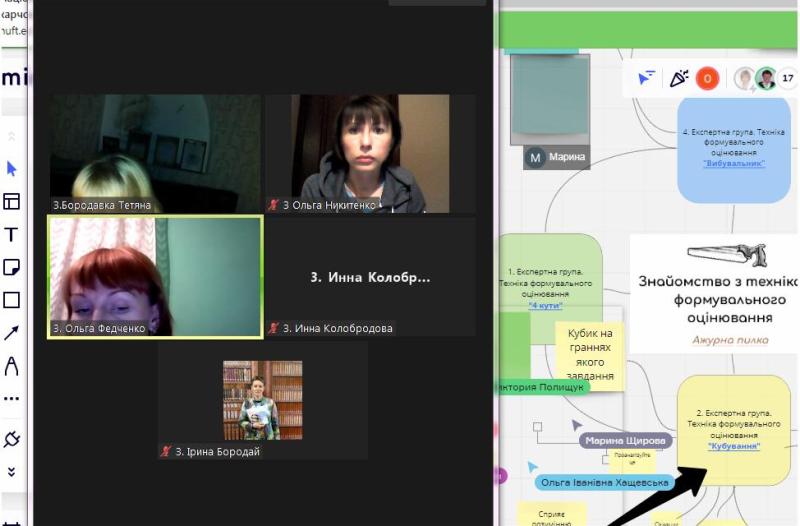
Task: Click the Марина Щирова cursor label
Action: 626,440
